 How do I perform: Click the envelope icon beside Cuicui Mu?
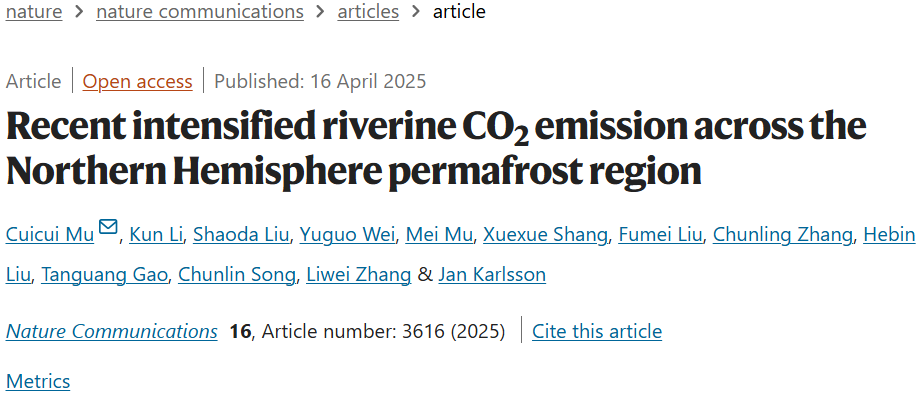(108, 227)
